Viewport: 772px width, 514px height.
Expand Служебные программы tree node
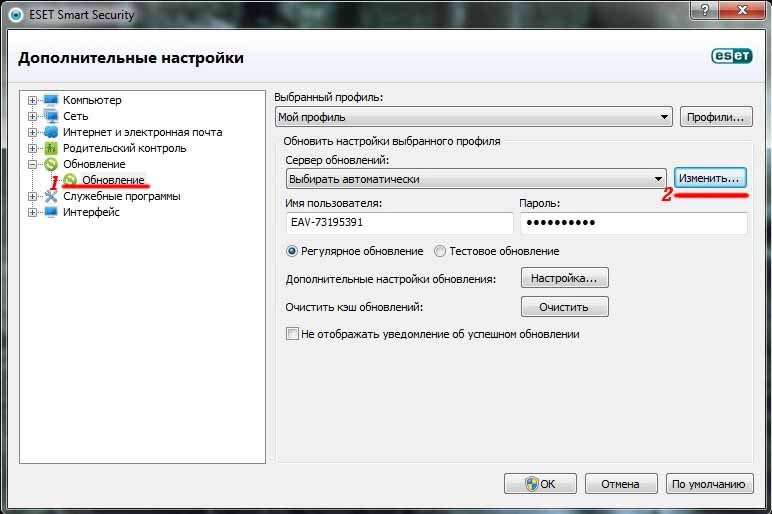click(x=32, y=196)
